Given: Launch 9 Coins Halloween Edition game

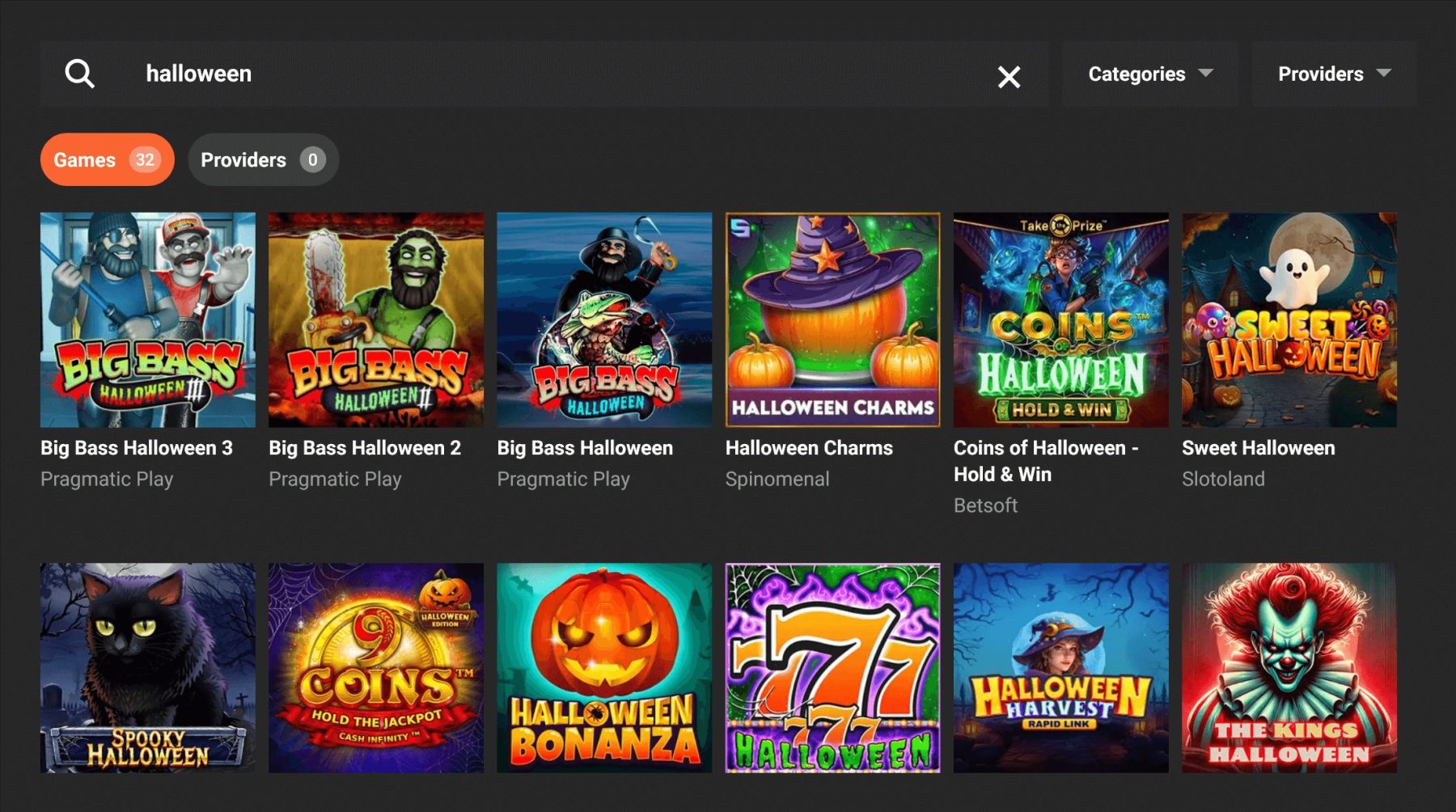Looking at the screenshot, I should tap(376, 668).
